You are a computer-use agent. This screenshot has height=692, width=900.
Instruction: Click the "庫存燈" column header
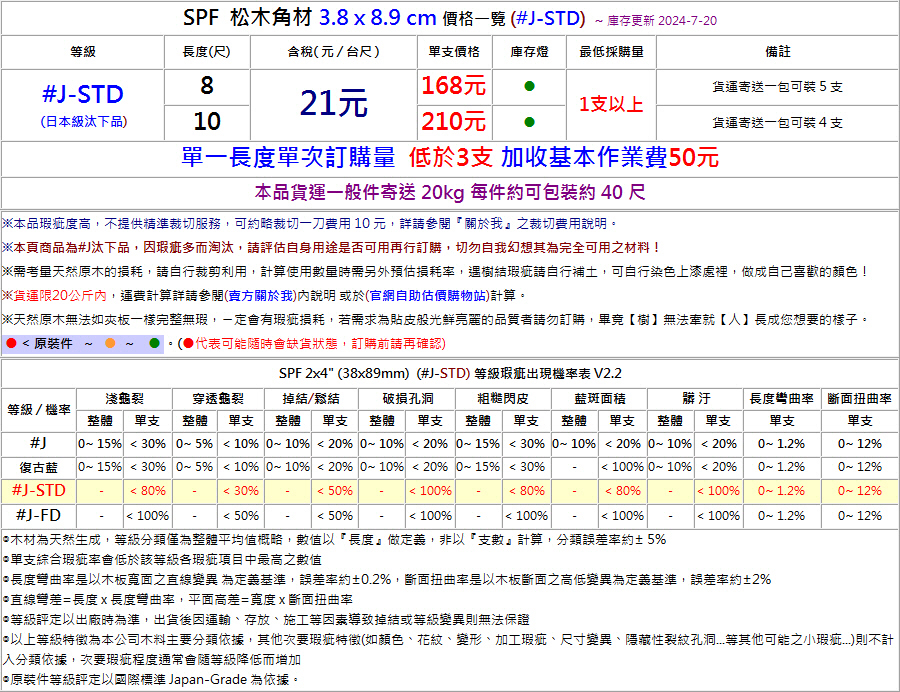click(529, 52)
